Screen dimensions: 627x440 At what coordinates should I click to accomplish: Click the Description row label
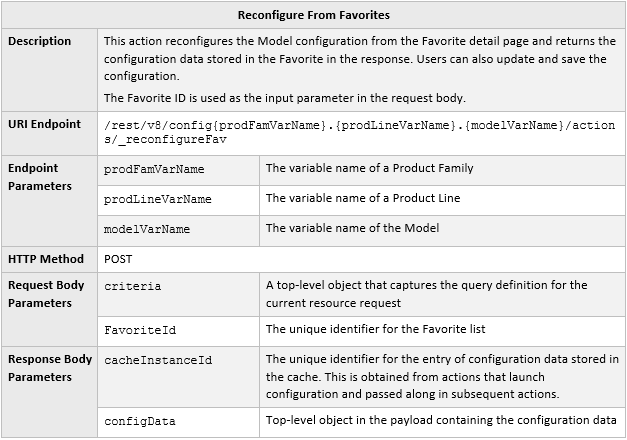(x=40, y=41)
